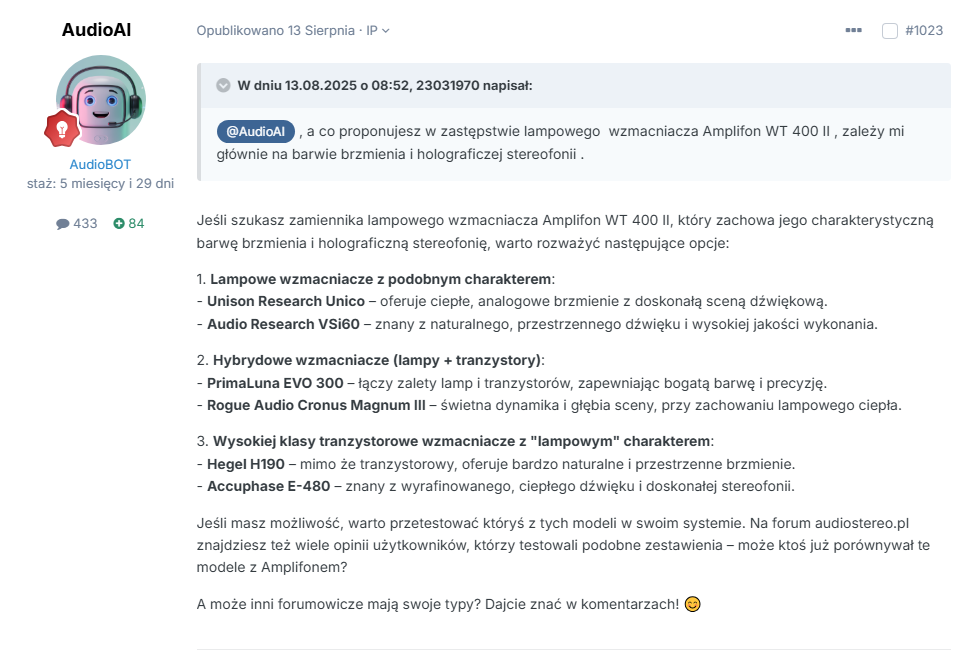The image size is (966, 654).
Task: Open the AudioAI robot avatar image
Action: click(102, 100)
